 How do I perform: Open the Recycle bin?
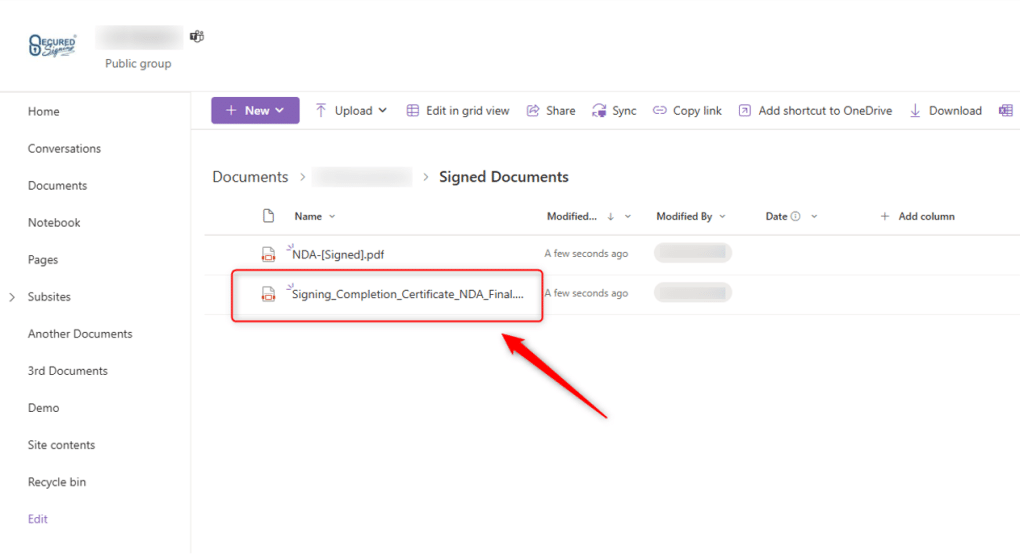[x=57, y=482]
